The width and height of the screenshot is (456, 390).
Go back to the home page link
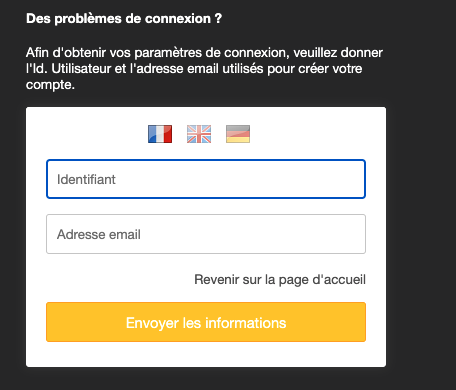tap(280, 280)
